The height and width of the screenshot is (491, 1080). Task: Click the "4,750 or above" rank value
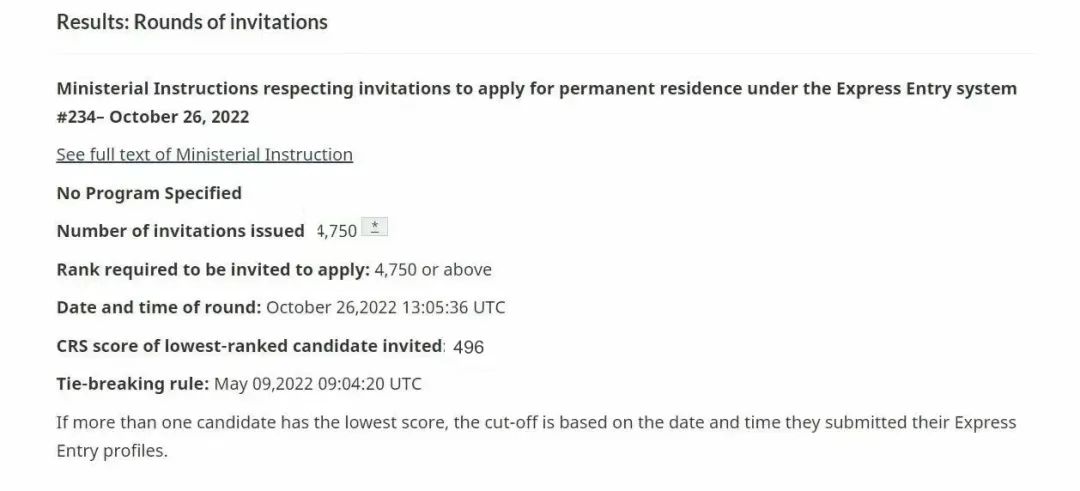pos(433,269)
